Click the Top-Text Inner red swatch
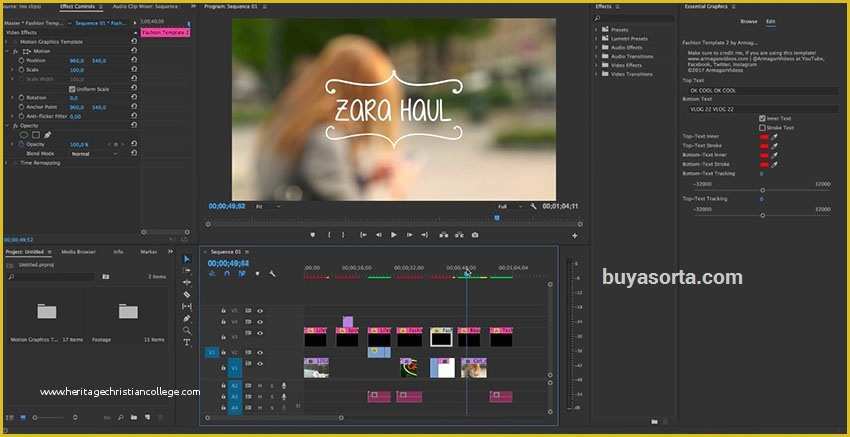Screen dimensions: 850x437 pos(764,137)
